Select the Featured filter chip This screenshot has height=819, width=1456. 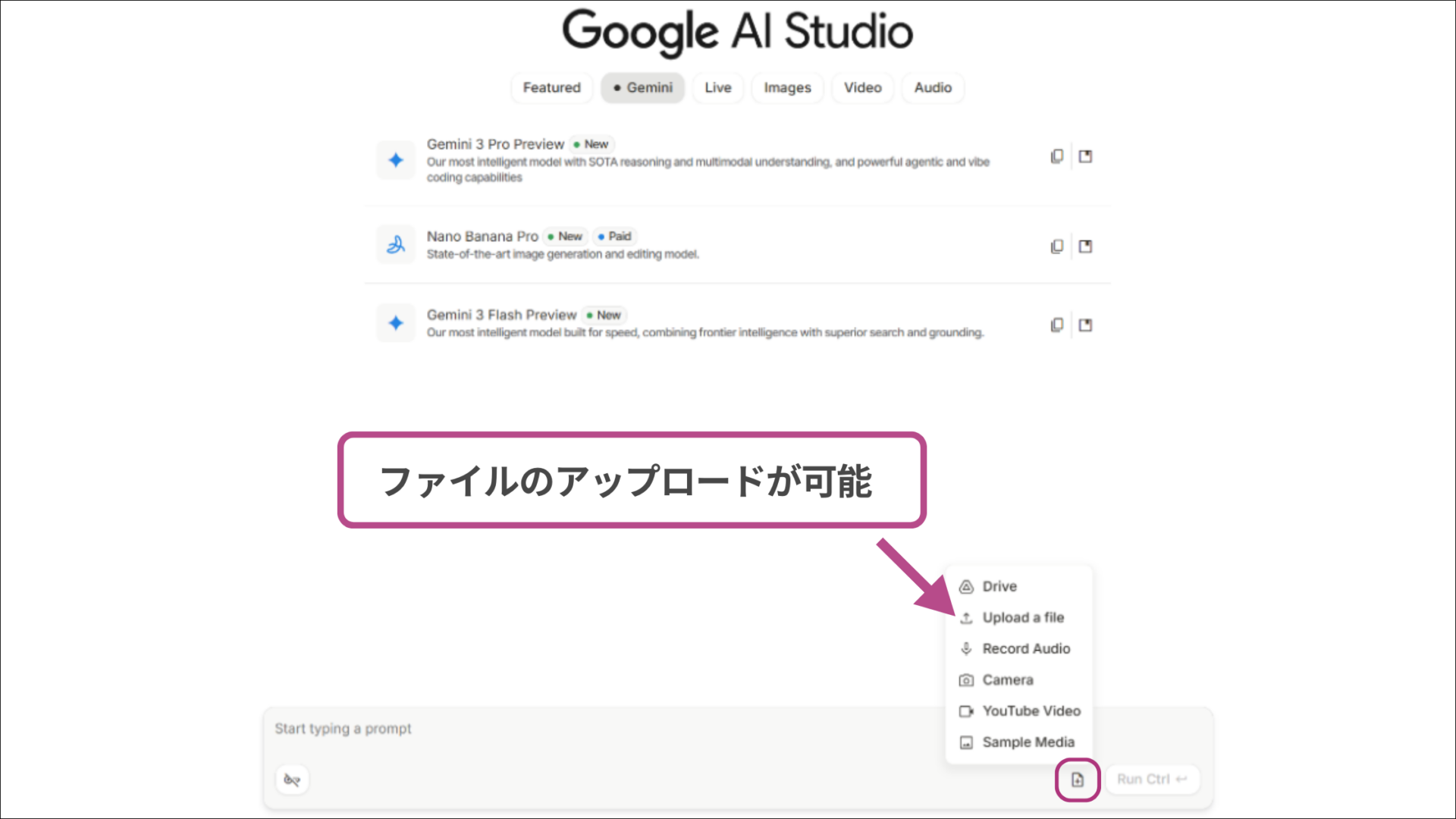pyautogui.click(x=551, y=87)
